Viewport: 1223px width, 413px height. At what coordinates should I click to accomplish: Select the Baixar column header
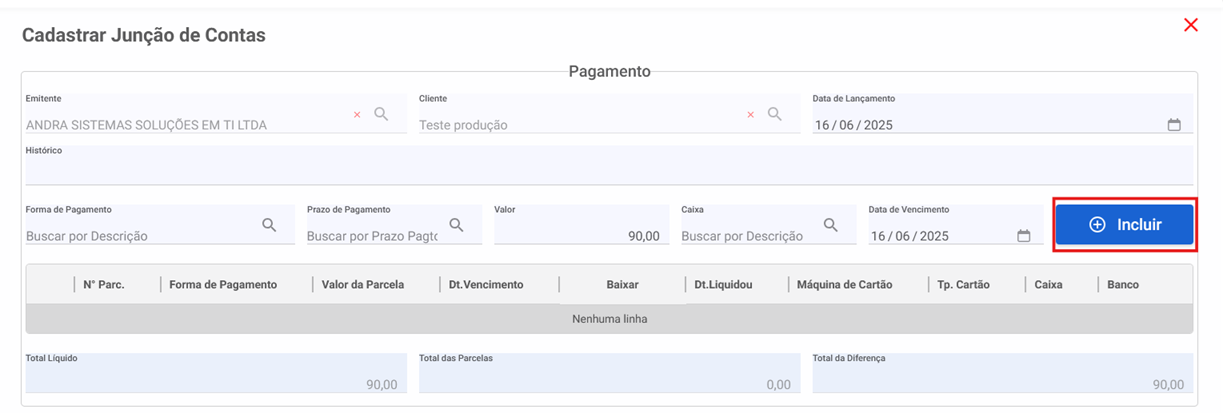click(x=622, y=284)
